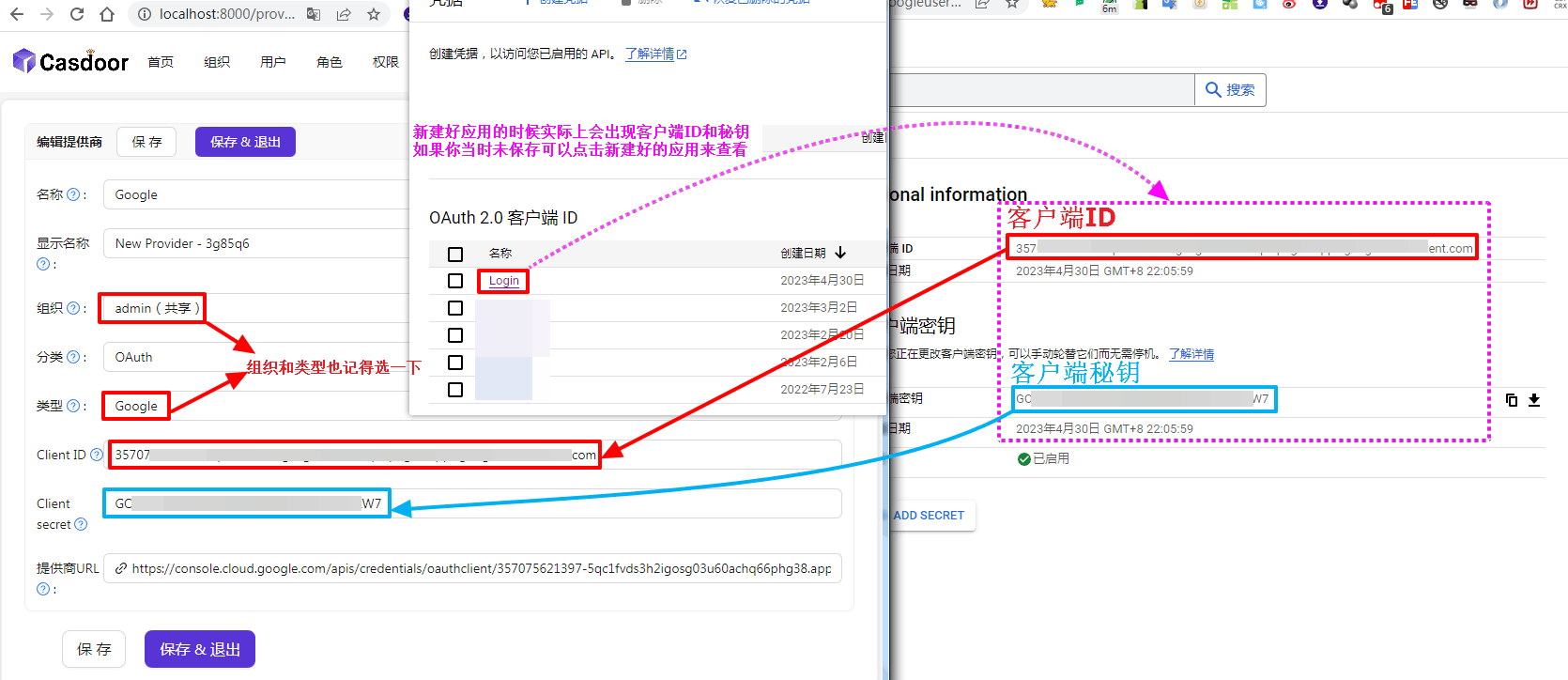Toggle the select-all checkbox in table header
Screen dimensions: 1568x680
(455, 255)
